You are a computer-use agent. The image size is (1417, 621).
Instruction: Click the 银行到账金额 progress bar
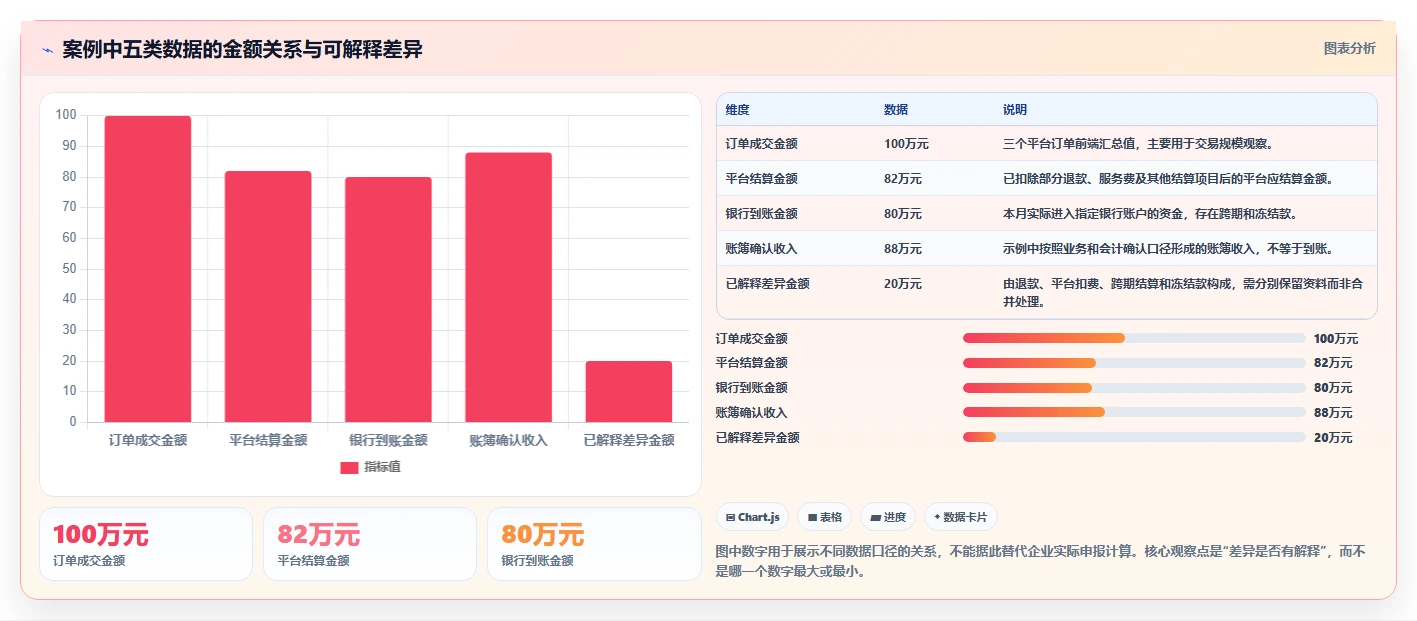[x=1134, y=388]
